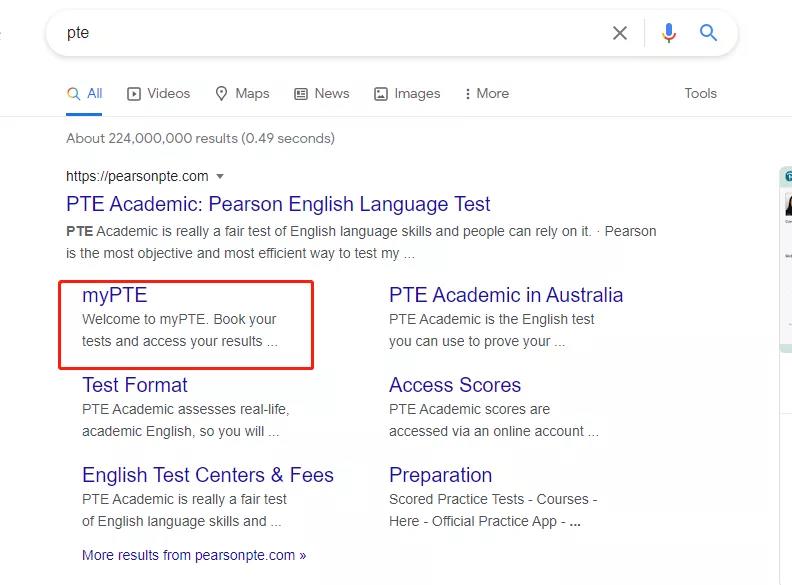Select the All results tab

coord(85,93)
